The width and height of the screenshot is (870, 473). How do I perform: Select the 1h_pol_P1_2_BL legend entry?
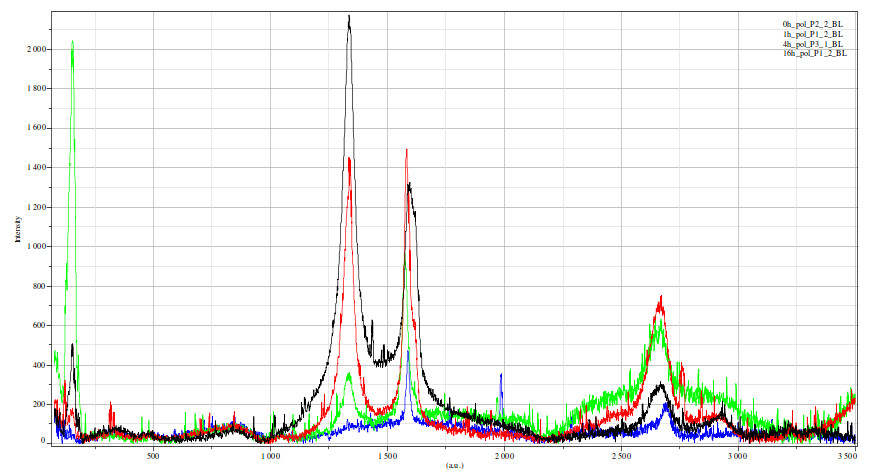coord(813,33)
